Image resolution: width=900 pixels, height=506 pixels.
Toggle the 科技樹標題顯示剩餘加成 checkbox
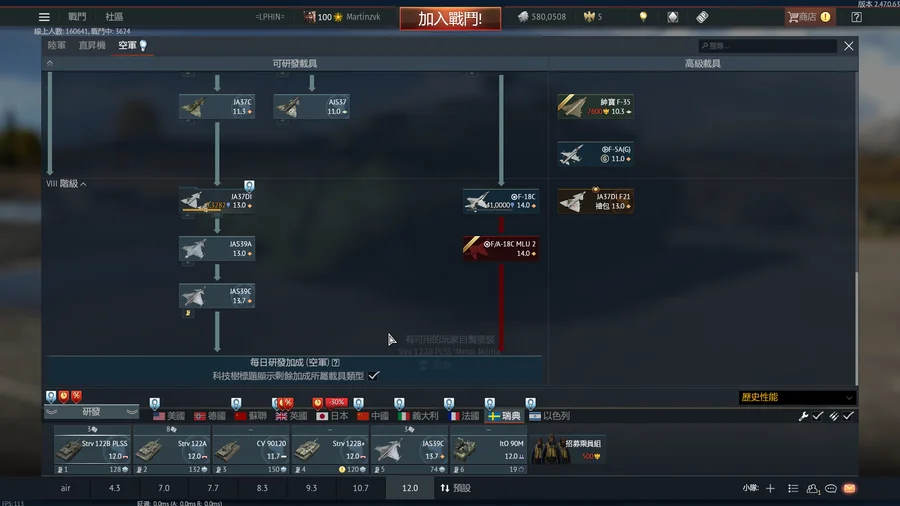pos(374,376)
